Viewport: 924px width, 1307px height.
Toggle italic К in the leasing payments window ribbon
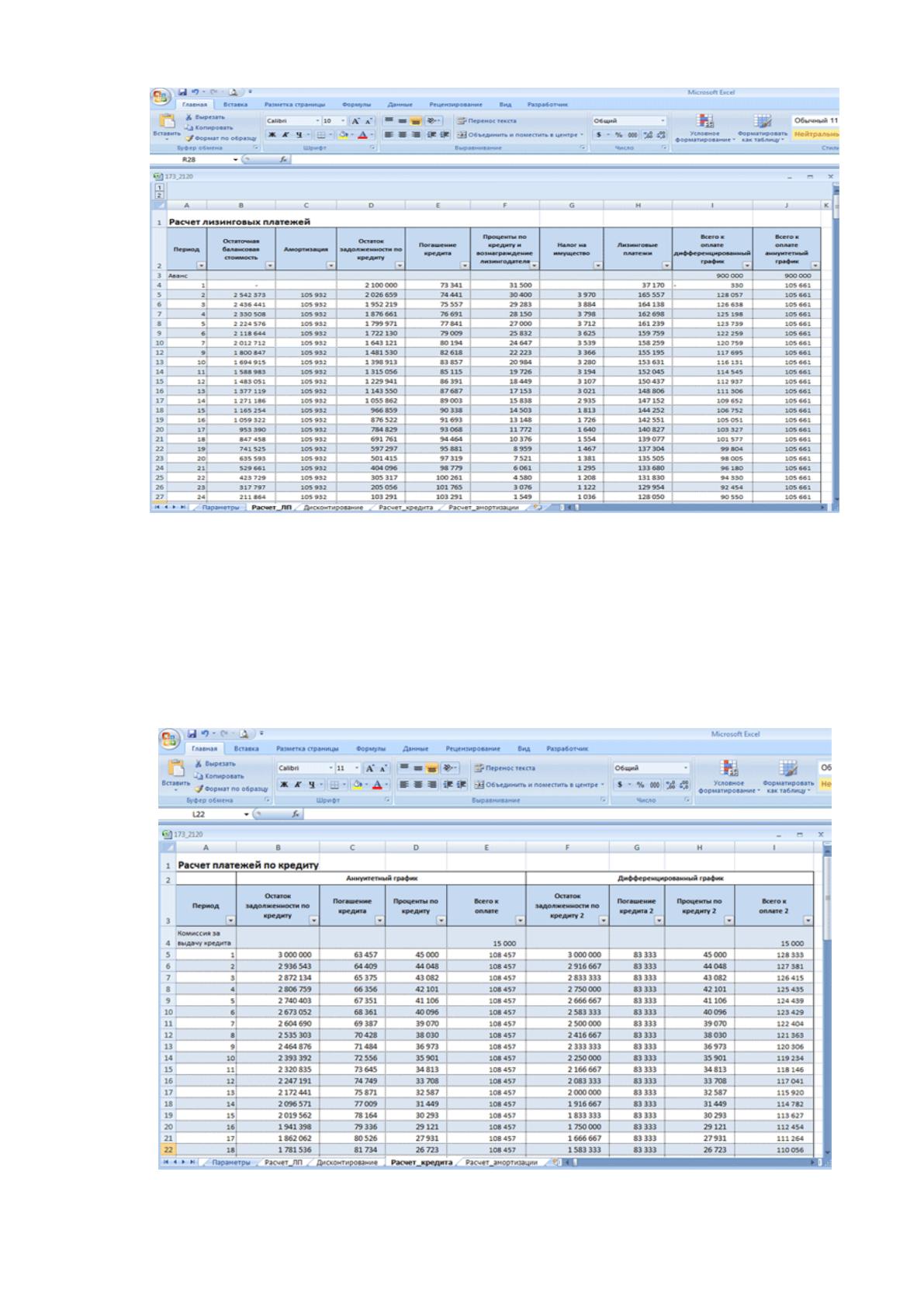tap(284, 135)
